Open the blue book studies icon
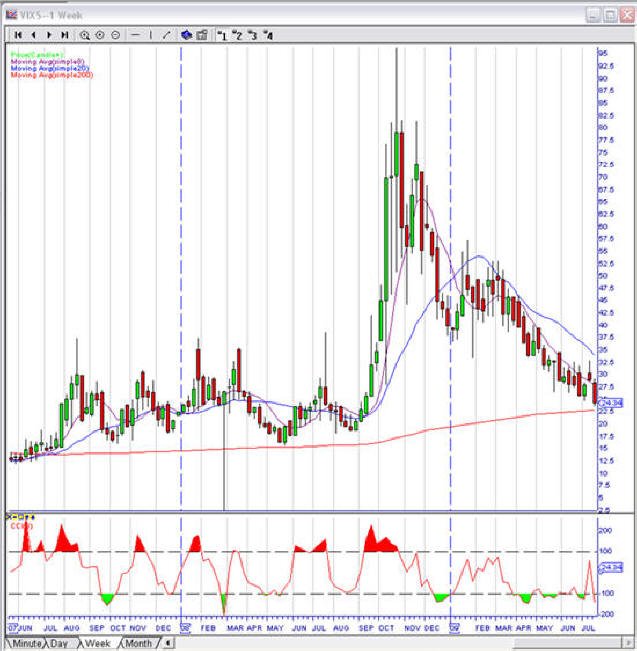637x651 pixels. pos(186,35)
